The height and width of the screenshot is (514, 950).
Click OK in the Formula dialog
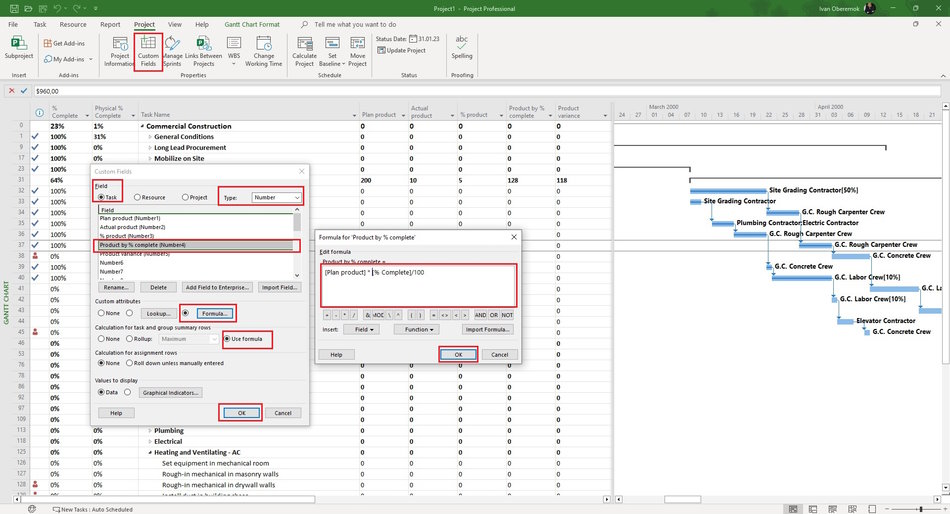point(458,355)
